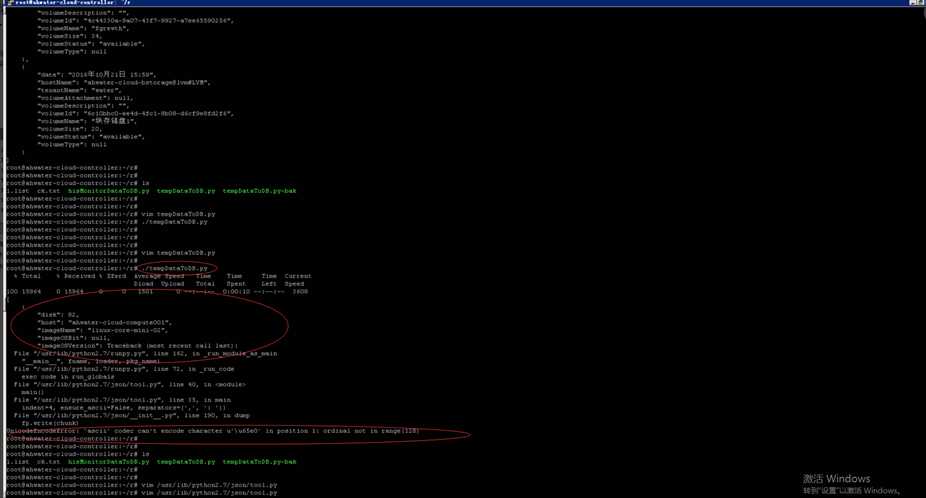Click the "main()" traceback line

[x=33, y=392]
